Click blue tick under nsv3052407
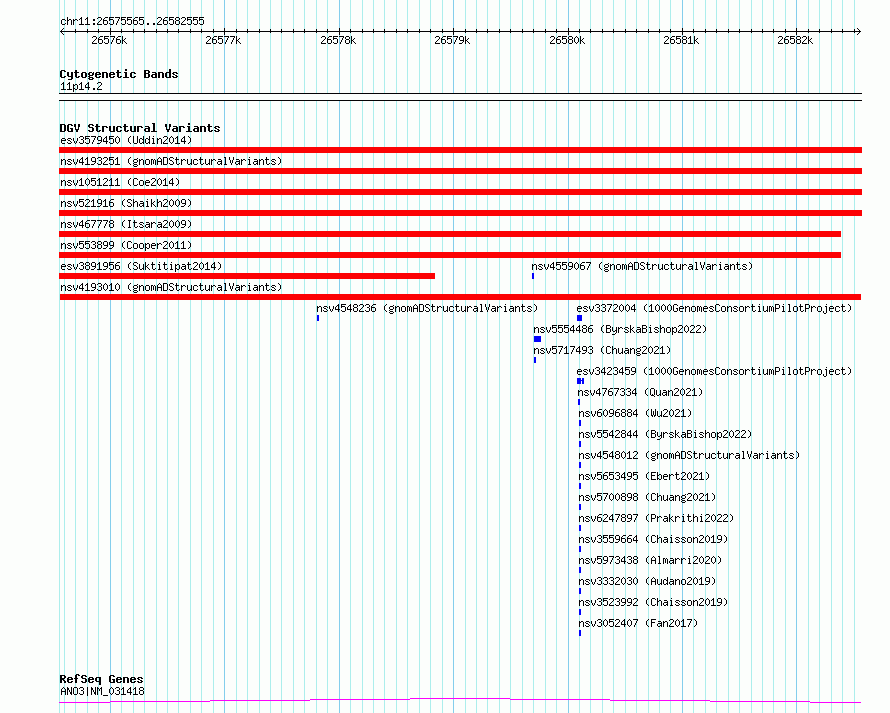Viewport: 890px width, 713px height. 580,633
